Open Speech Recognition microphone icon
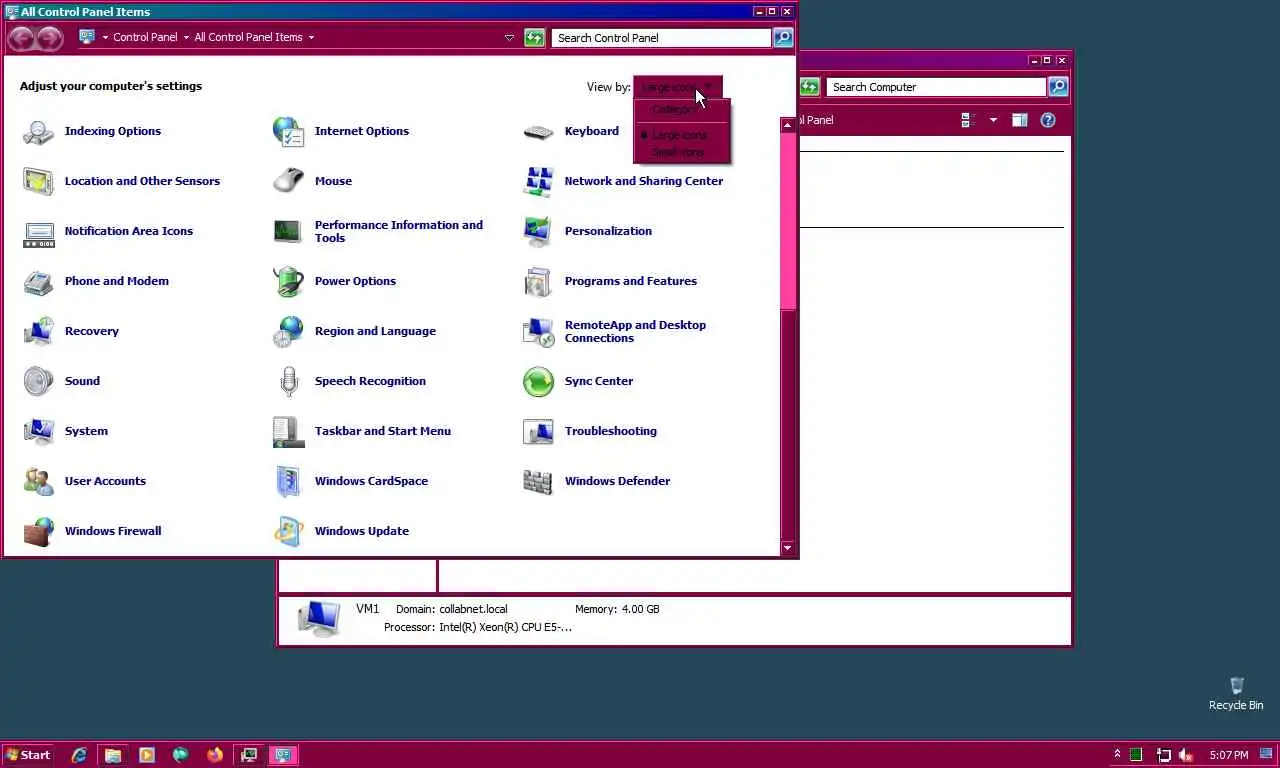This screenshot has height=768, width=1280. click(x=288, y=381)
